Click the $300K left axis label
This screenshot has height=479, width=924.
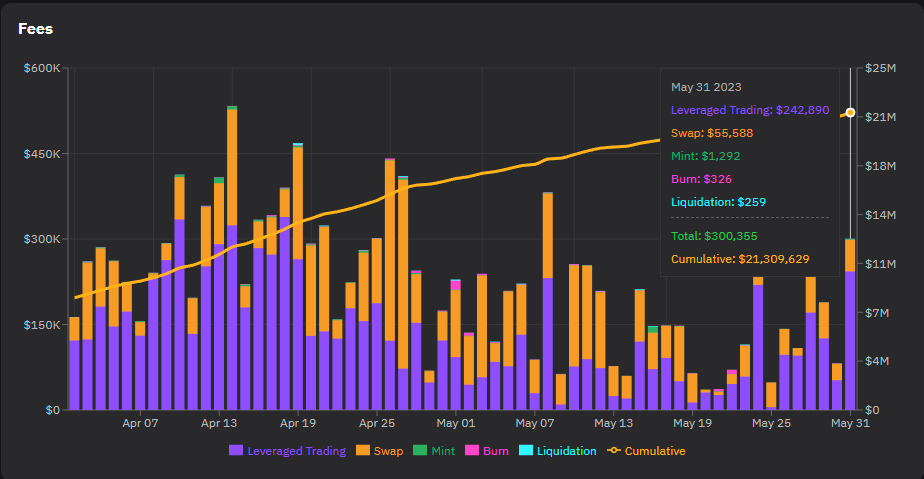point(42,239)
